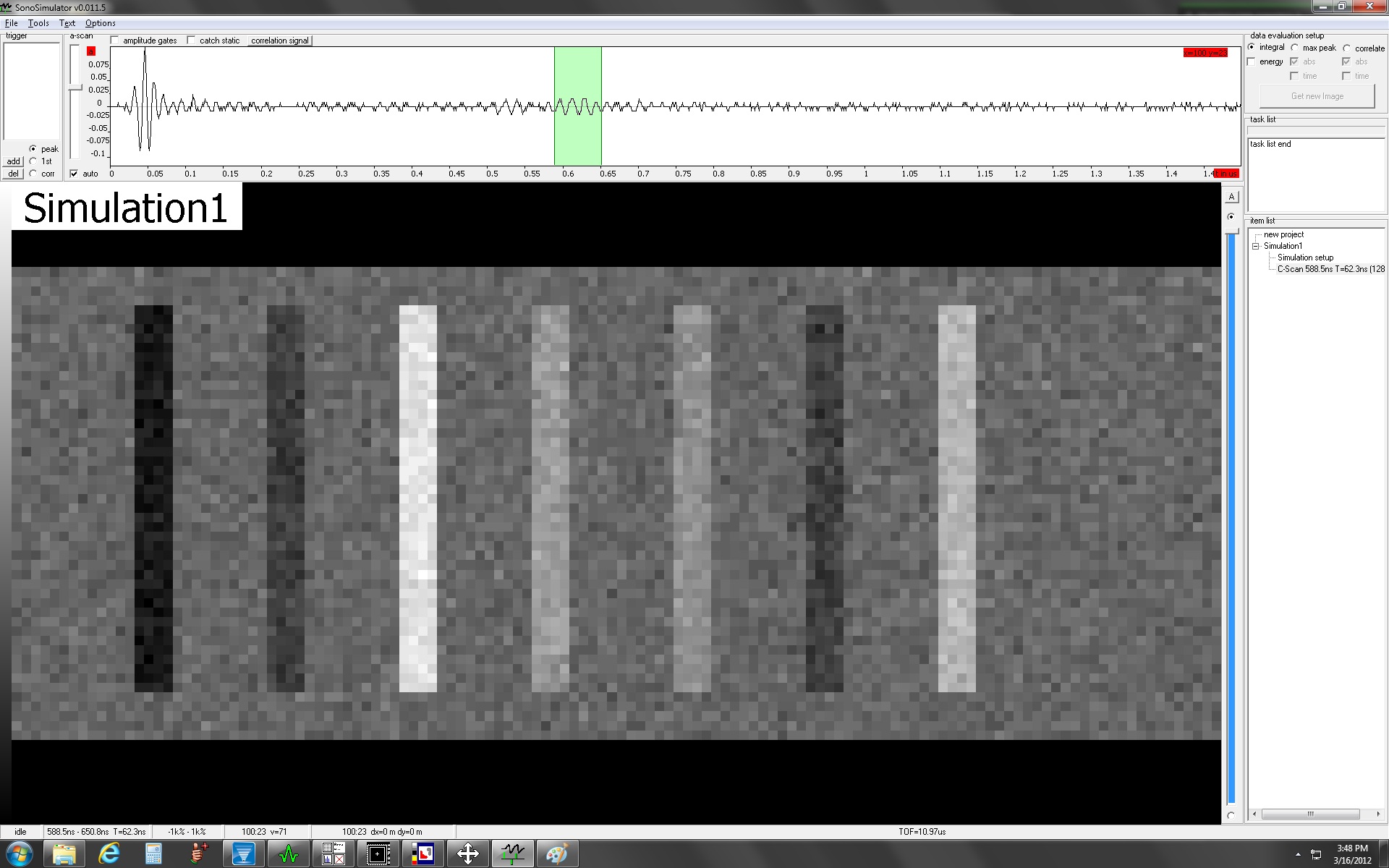Click the four-way move arrows taskbar icon
This screenshot has width=1389, height=868.
468,854
